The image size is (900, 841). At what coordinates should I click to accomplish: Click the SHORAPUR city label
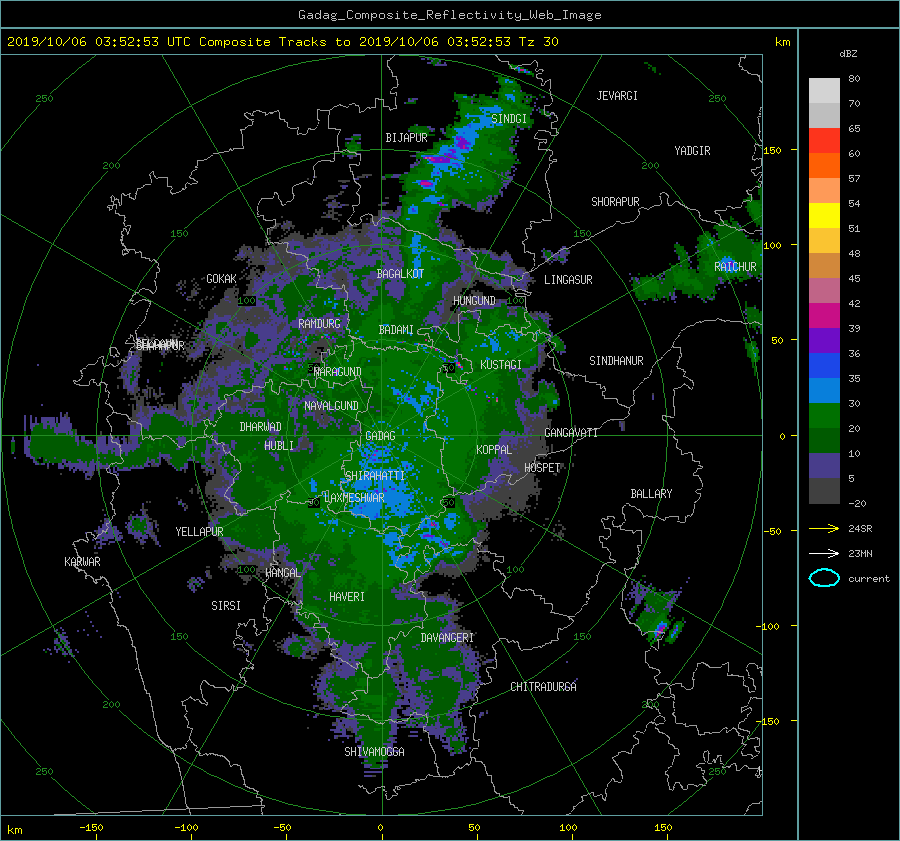[x=615, y=202]
